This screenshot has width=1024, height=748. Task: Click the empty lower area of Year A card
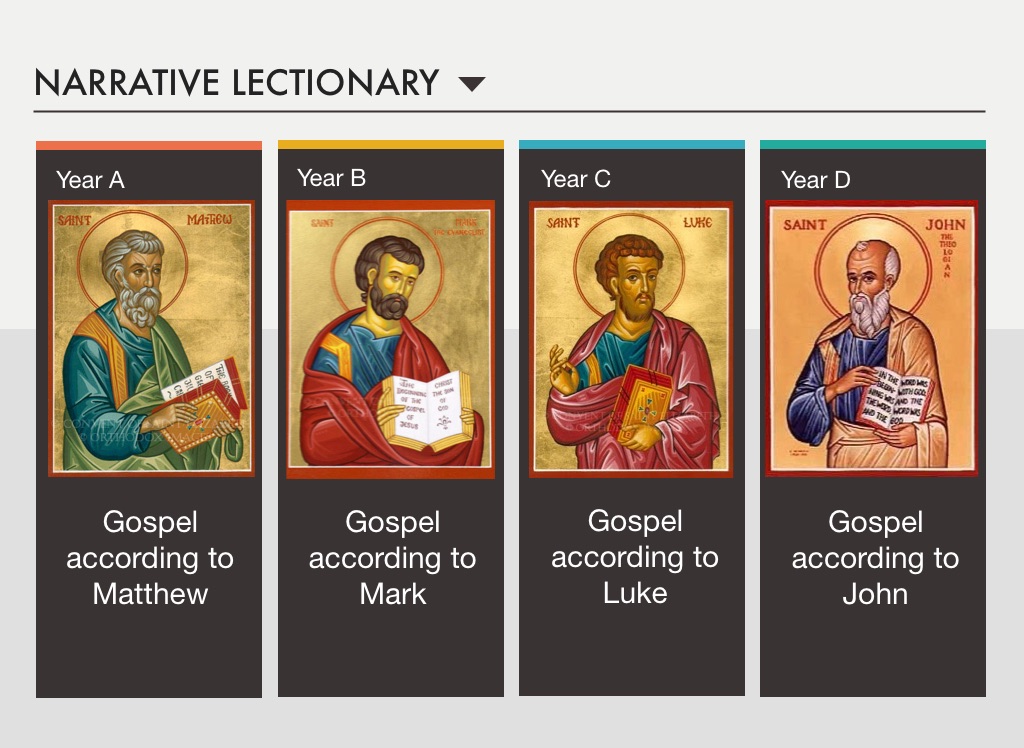(149, 655)
